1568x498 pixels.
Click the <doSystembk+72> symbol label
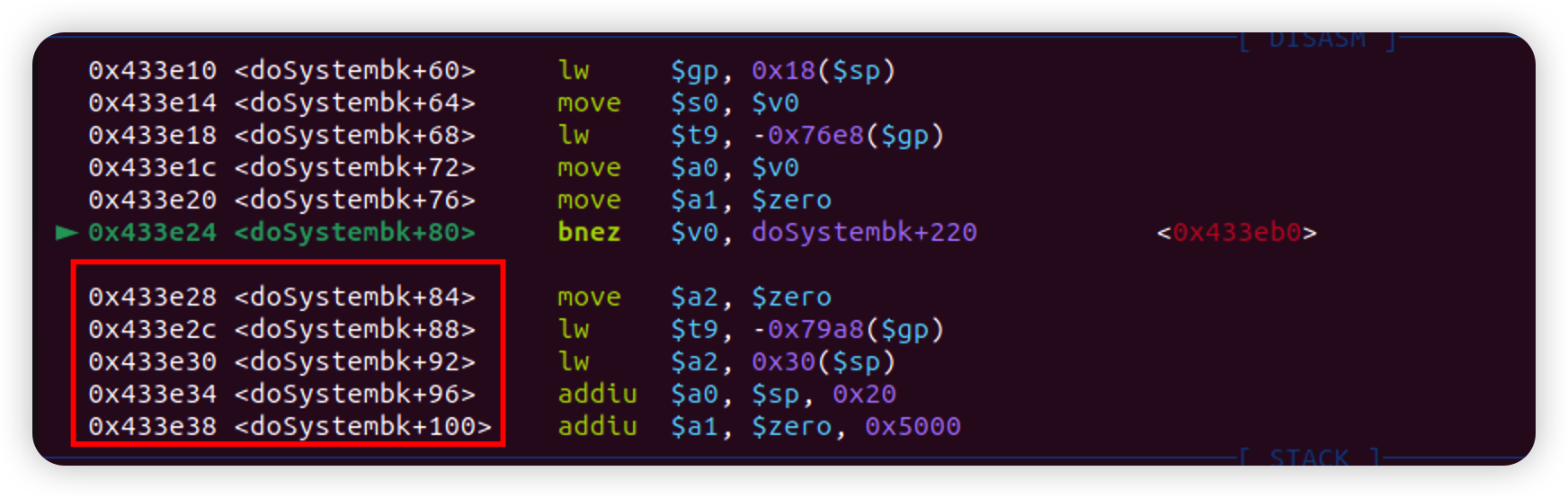tap(355, 168)
